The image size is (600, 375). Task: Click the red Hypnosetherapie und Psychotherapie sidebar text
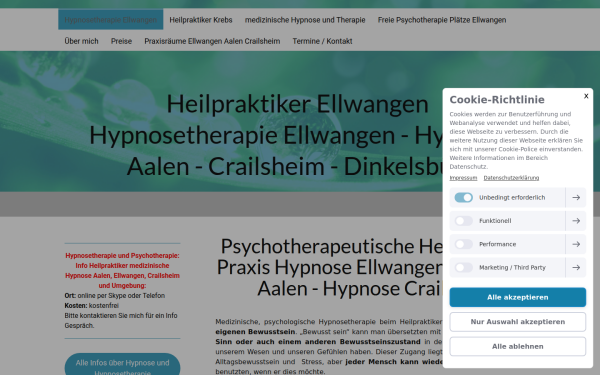coord(122,271)
